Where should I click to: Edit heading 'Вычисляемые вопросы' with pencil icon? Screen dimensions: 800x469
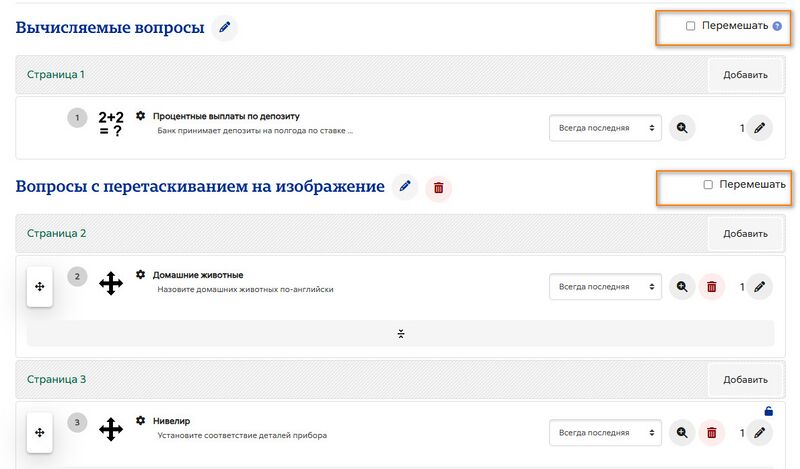(224, 27)
